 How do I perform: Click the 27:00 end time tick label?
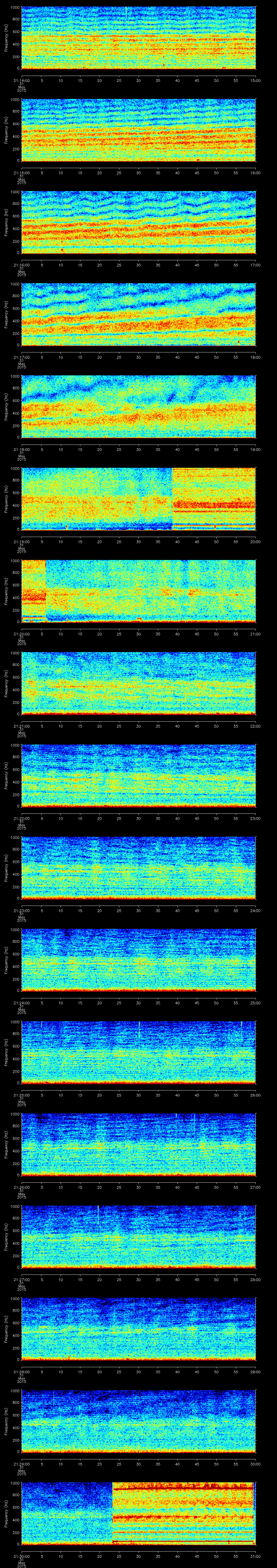pyautogui.click(x=256, y=1187)
